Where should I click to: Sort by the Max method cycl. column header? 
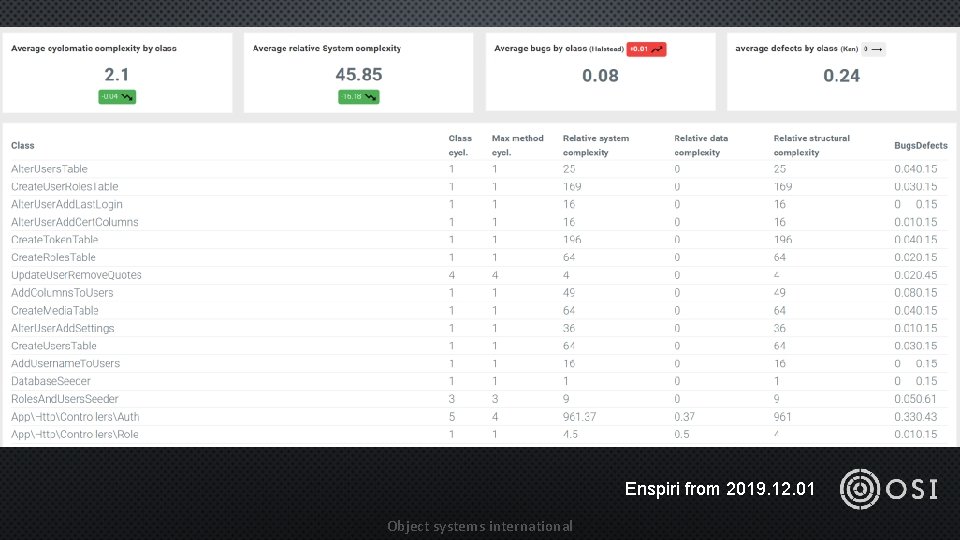coord(517,146)
